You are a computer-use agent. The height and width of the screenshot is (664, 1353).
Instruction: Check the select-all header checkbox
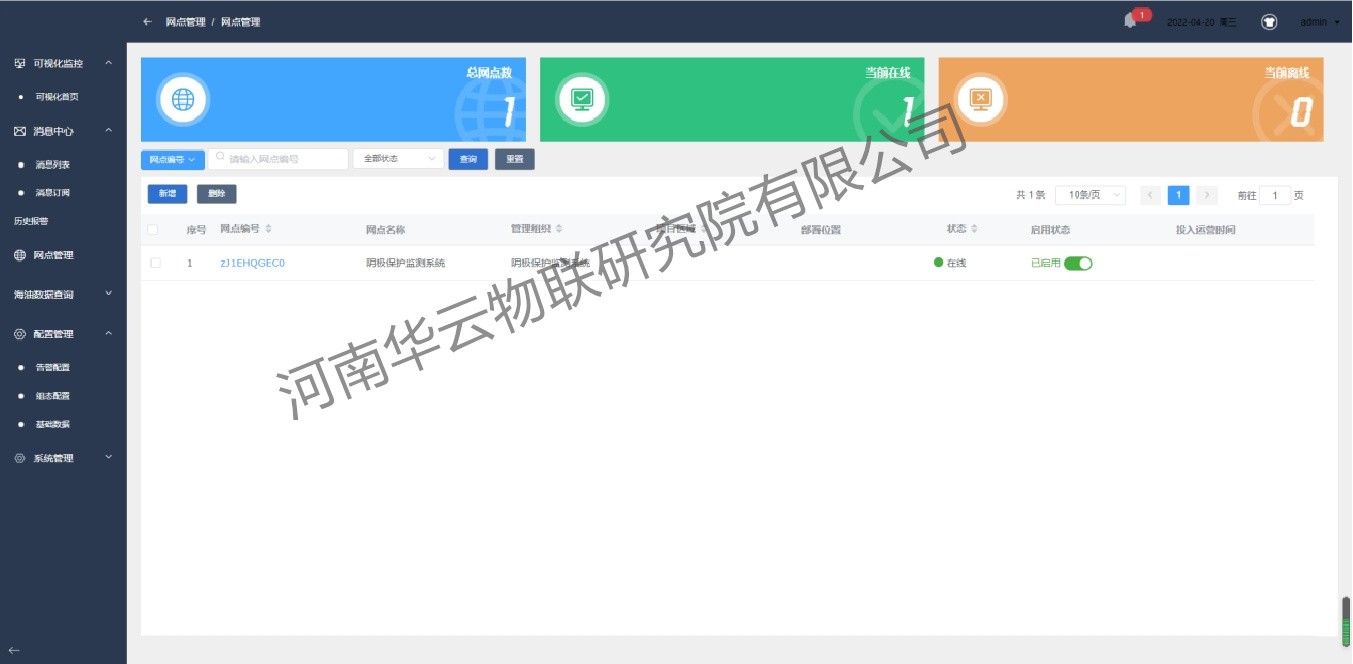click(x=153, y=230)
